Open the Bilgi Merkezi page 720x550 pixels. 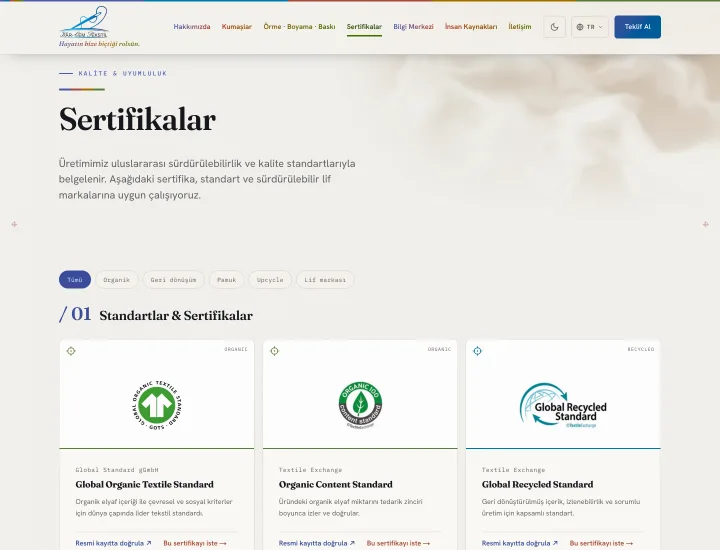coord(413,27)
